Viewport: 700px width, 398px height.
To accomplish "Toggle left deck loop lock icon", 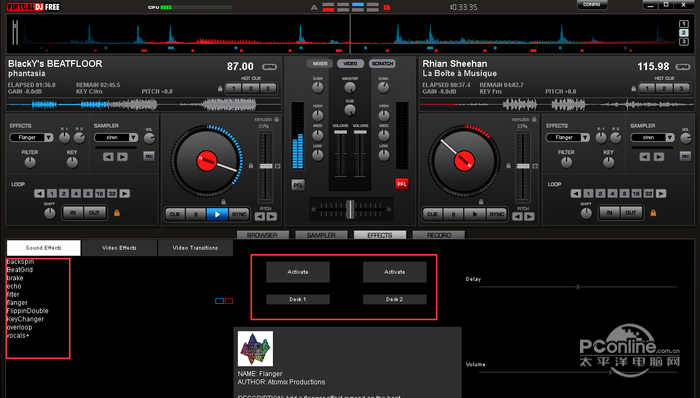I will [x=117, y=213].
